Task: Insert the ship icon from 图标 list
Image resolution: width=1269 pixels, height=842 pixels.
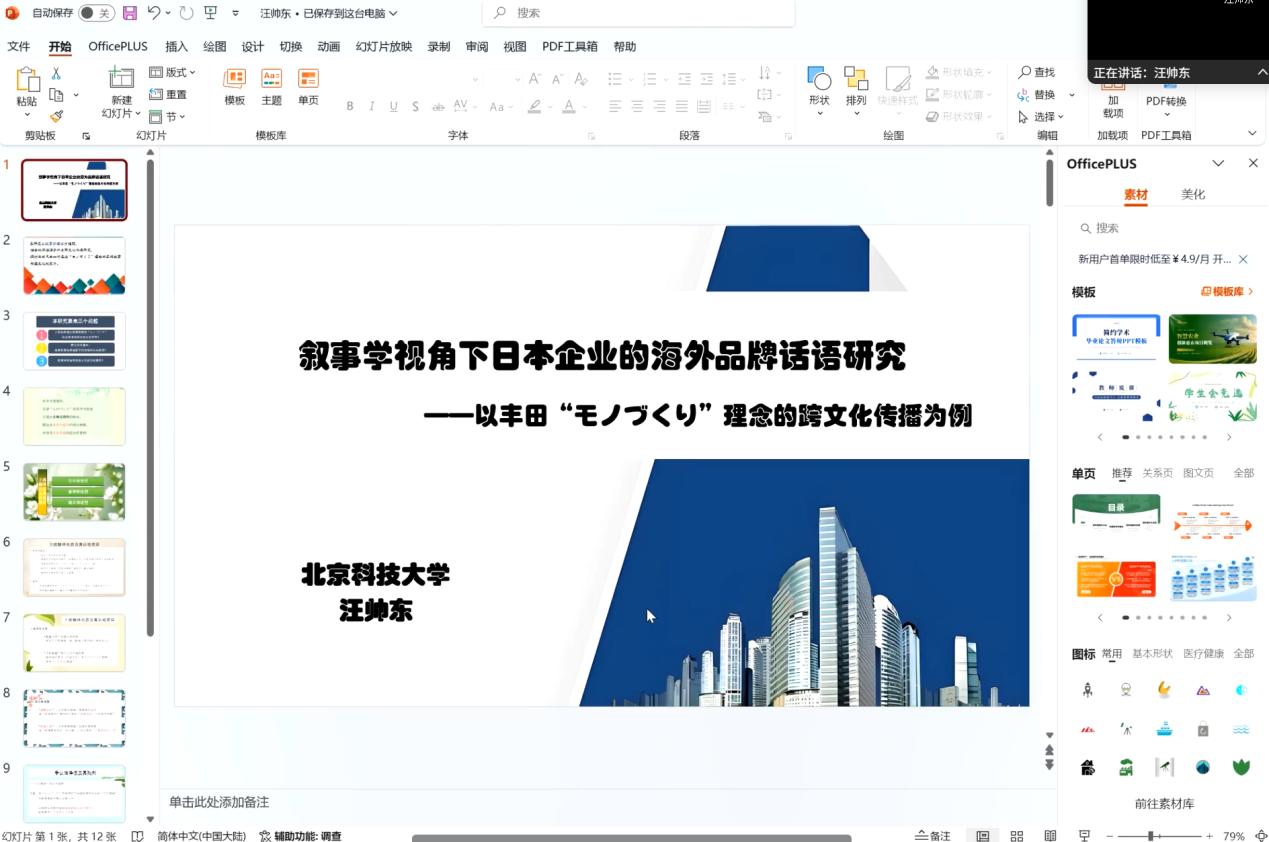Action: click(x=1164, y=729)
